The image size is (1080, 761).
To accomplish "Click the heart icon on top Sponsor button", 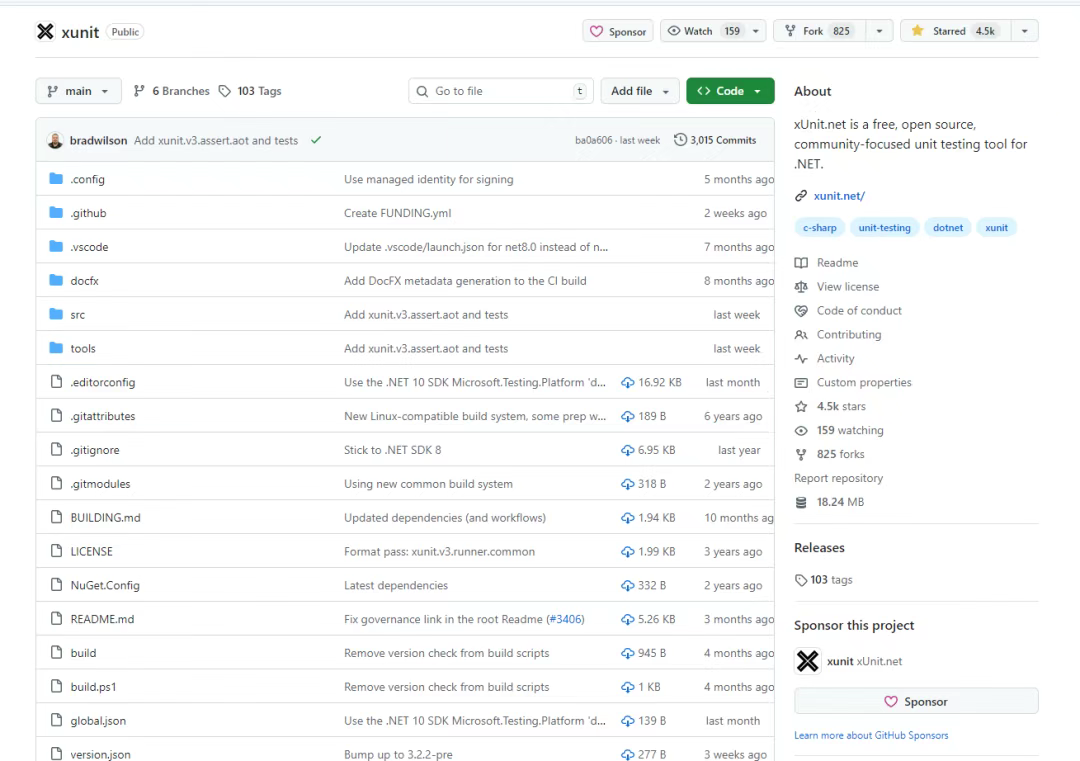I will (596, 32).
